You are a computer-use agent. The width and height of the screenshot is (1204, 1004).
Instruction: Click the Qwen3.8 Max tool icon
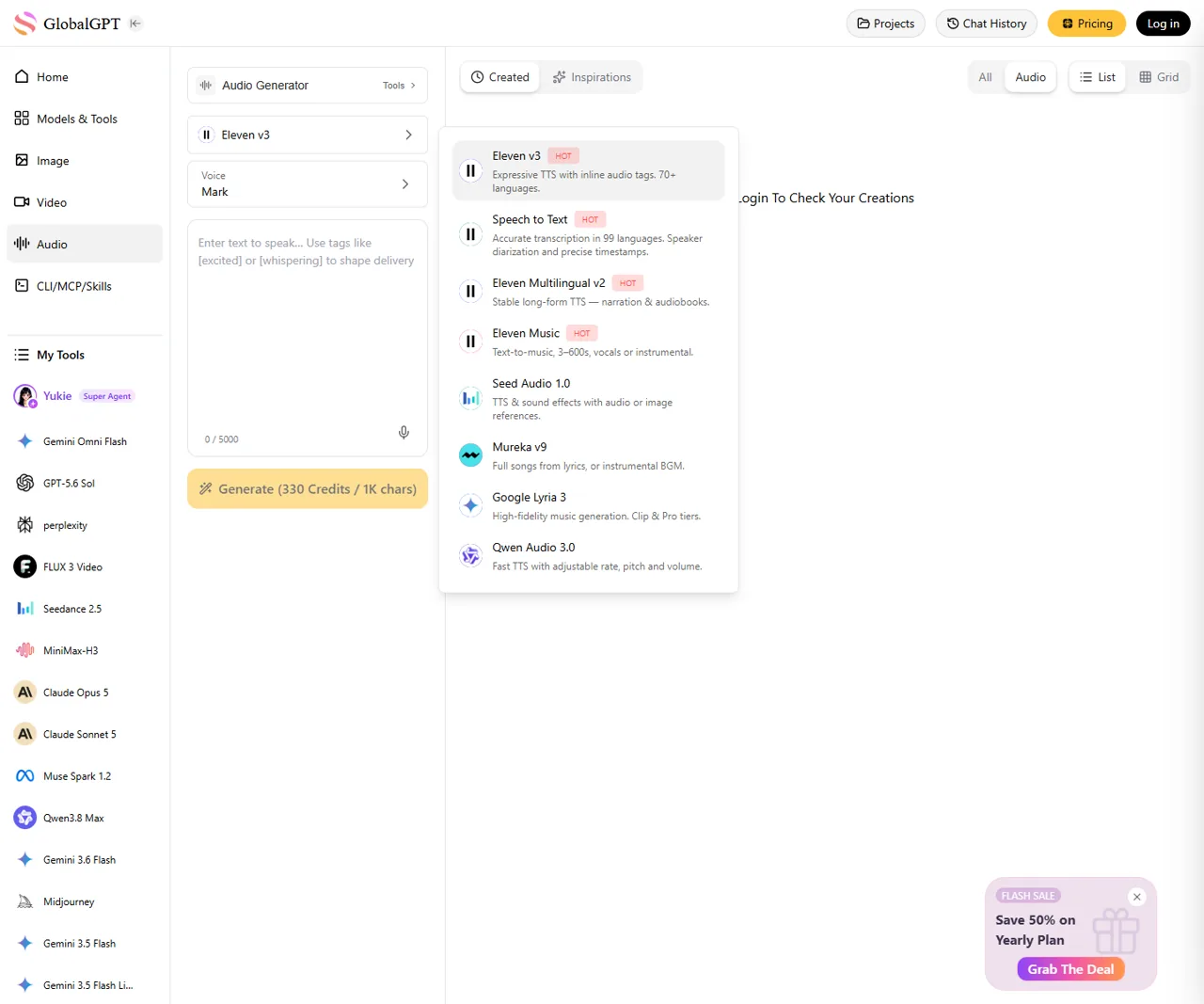pyautogui.click(x=25, y=818)
